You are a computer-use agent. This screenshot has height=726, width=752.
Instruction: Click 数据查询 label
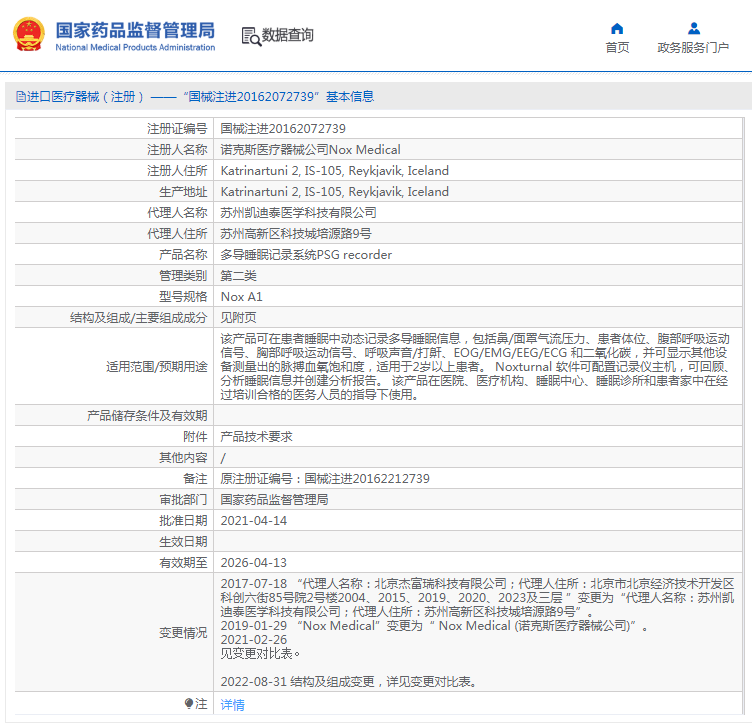[287, 35]
